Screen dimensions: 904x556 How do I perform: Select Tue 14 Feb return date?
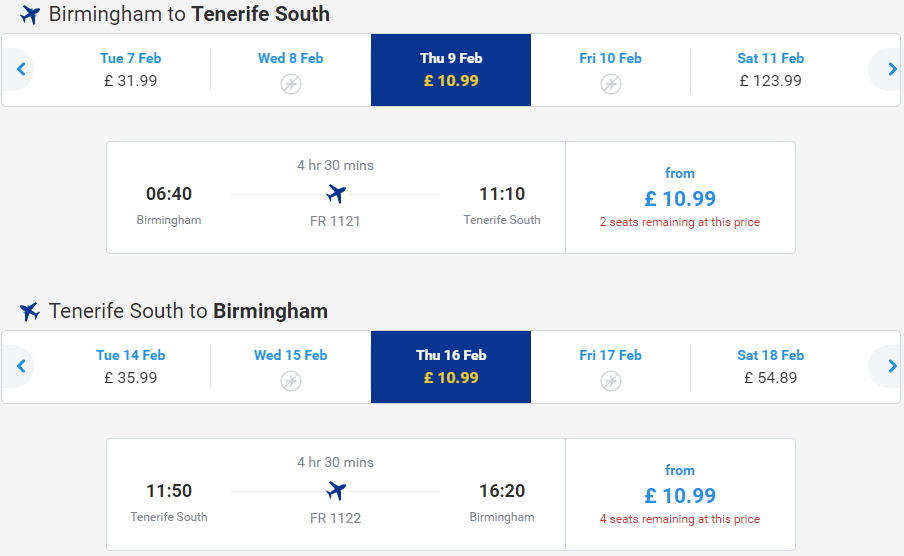130,366
